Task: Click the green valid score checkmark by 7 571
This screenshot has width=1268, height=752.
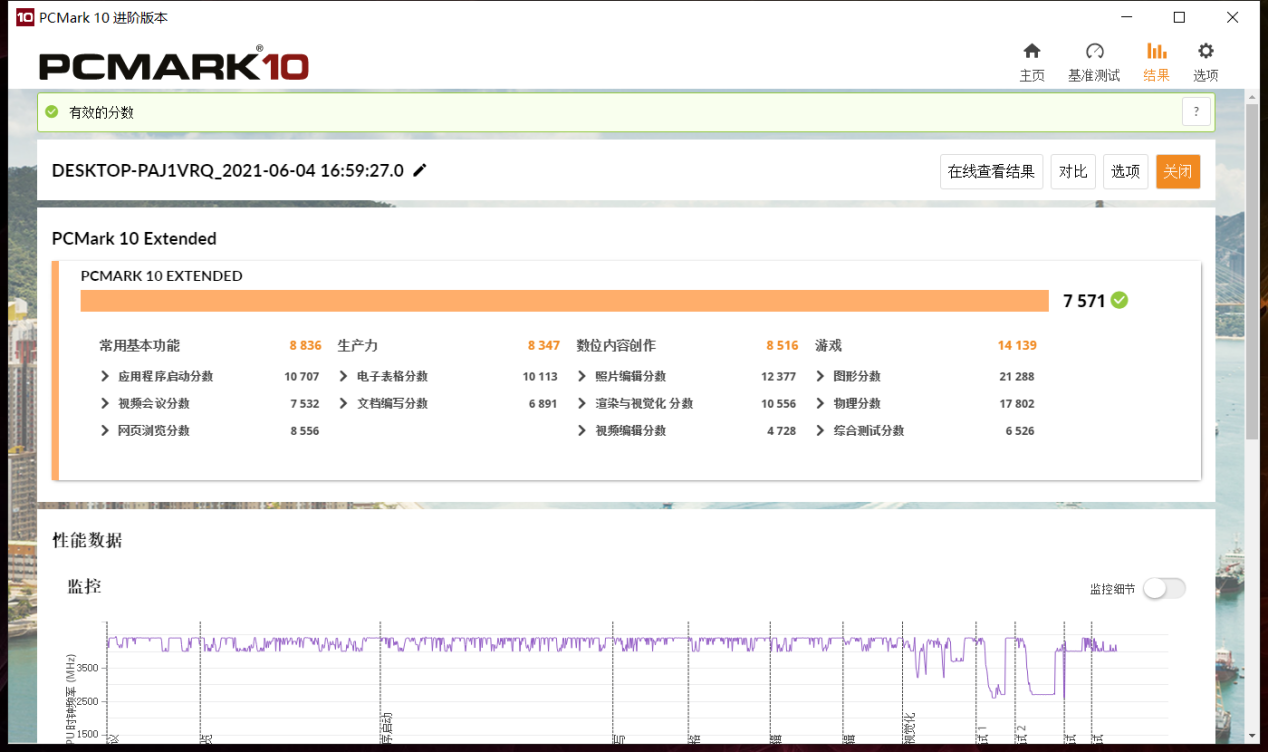Action: tap(1119, 300)
